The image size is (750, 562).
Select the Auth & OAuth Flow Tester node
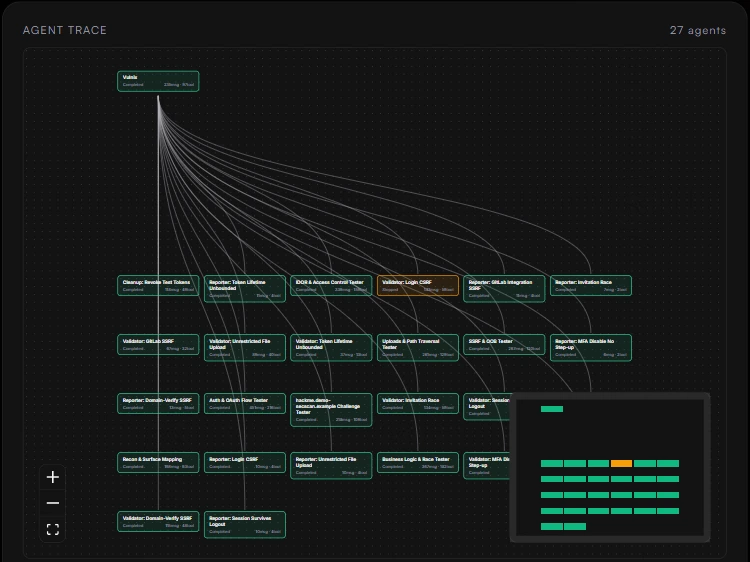click(245, 404)
